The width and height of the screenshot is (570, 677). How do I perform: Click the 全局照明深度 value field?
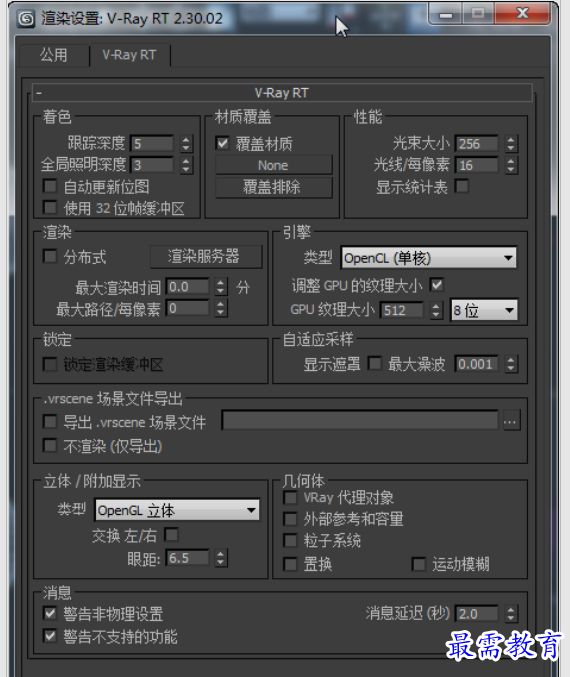coord(152,165)
